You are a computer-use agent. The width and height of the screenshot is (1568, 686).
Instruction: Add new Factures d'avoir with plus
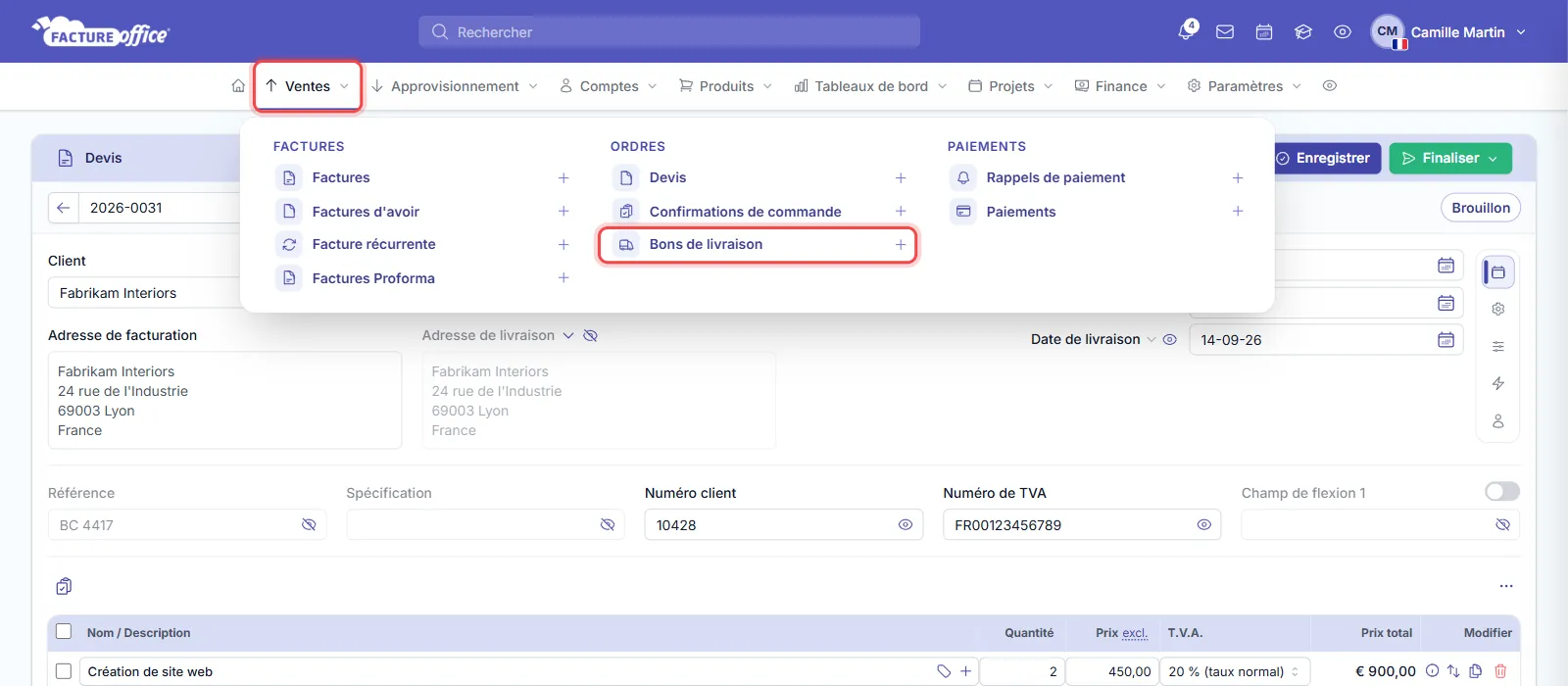pos(563,212)
